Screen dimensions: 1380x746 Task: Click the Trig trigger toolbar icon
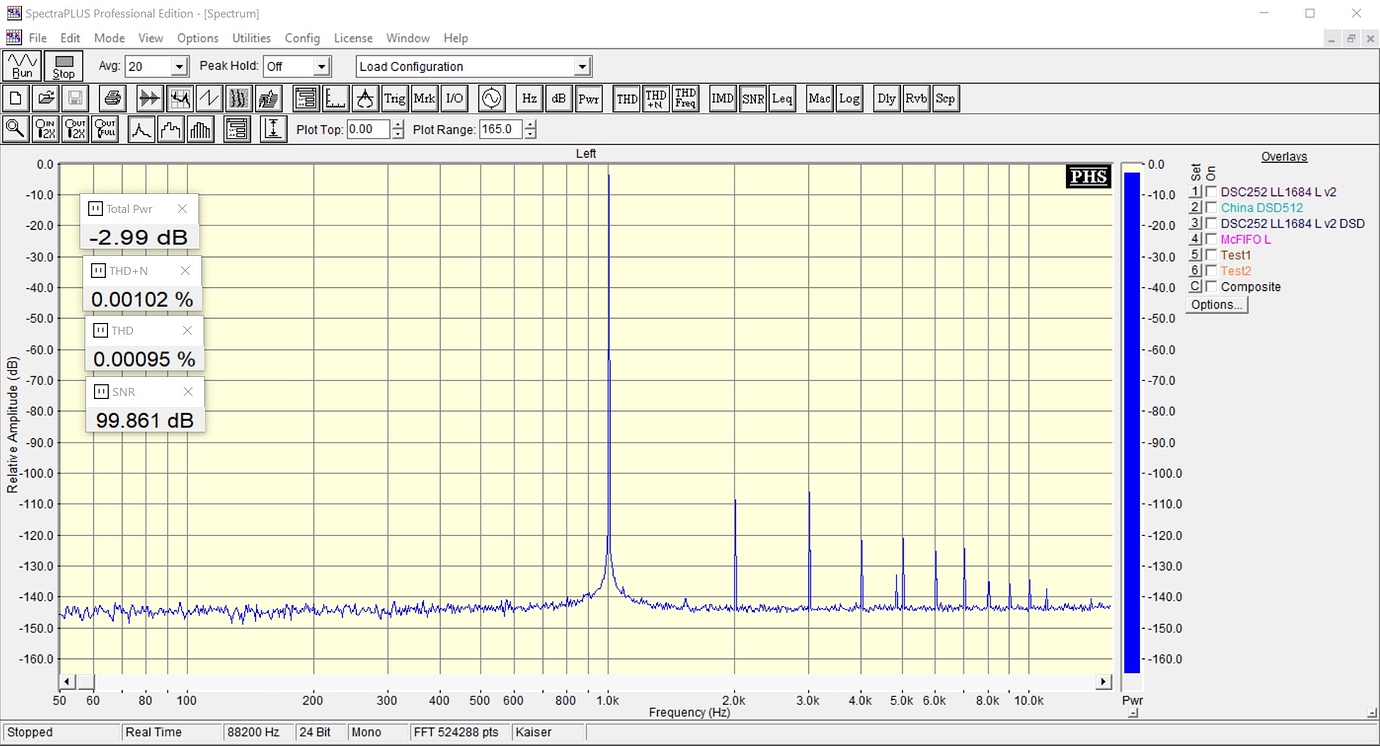395,98
